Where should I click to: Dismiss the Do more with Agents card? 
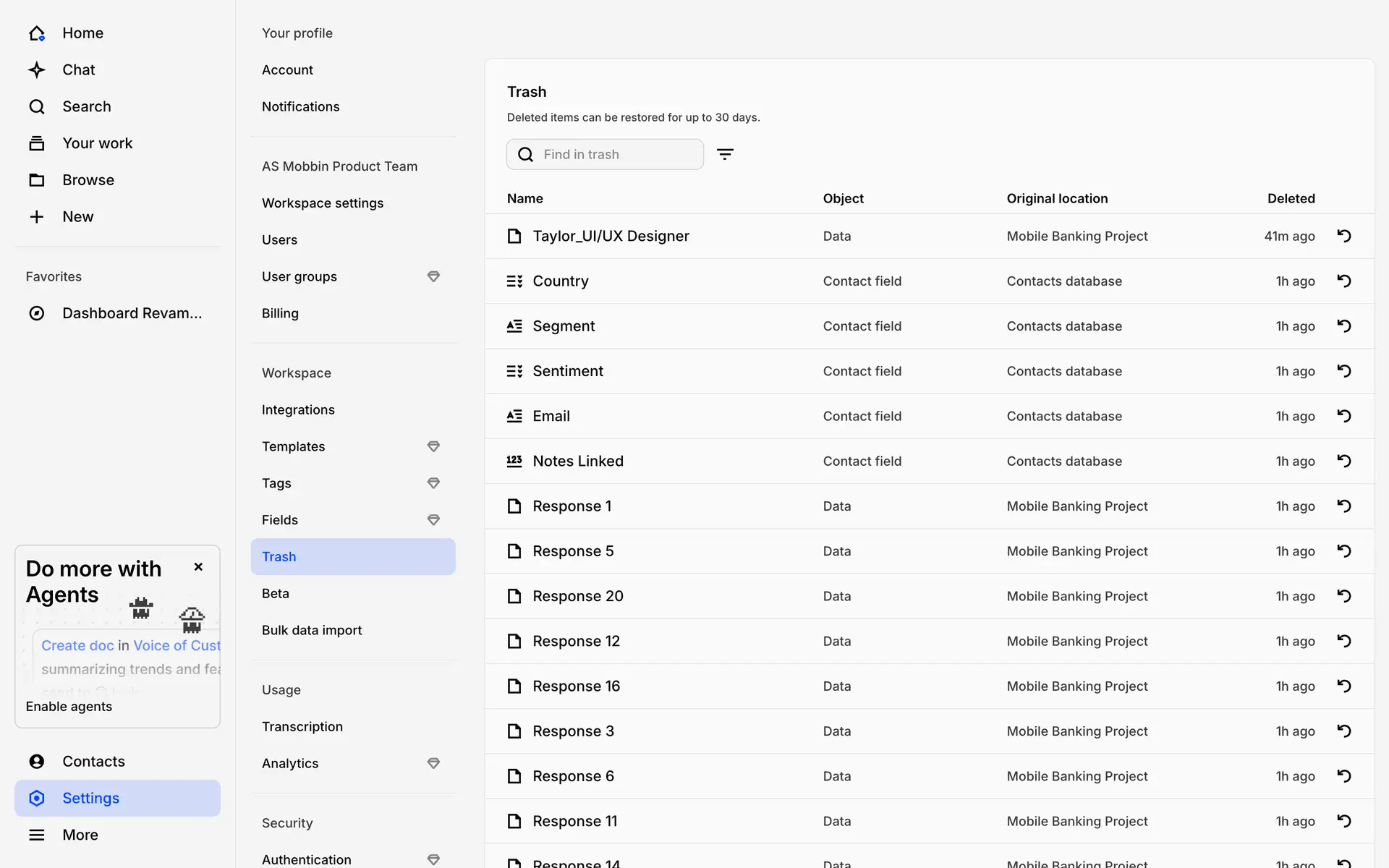(x=198, y=567)
